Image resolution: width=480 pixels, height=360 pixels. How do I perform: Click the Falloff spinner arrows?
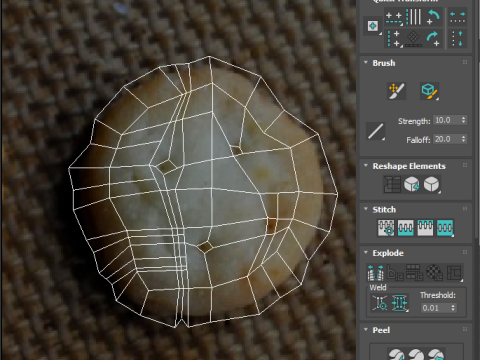[x=464, y=139]
